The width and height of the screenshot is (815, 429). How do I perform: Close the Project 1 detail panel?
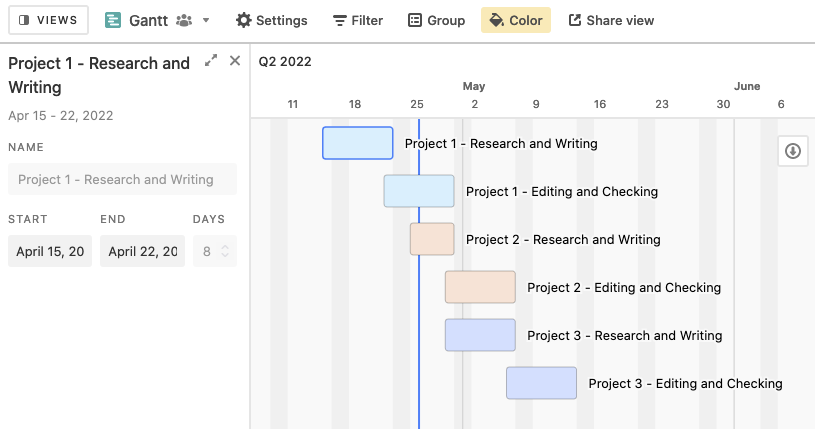(235, 61)
